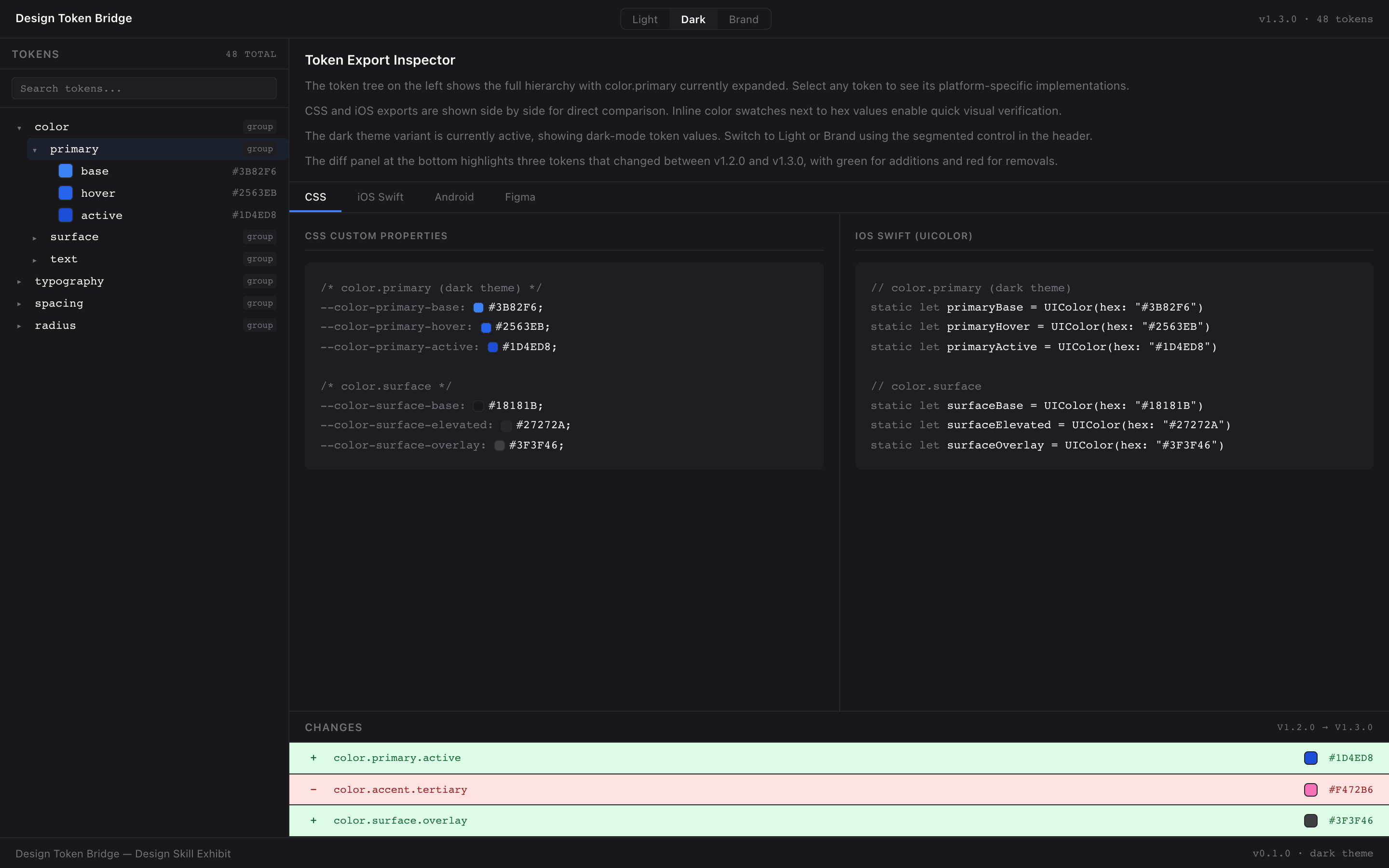Collapse the color group arrow
The image size is (1389, 868).
(19, 127)
